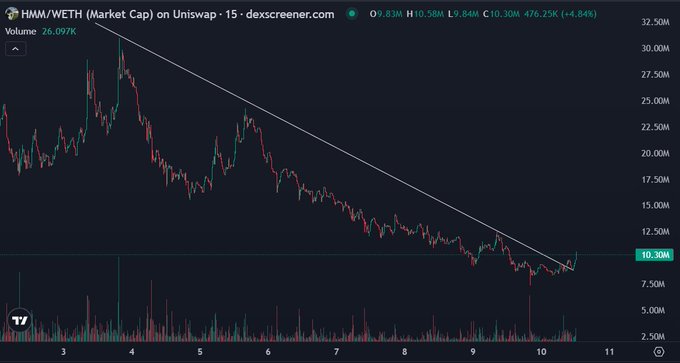Click the 17.50M price axis label

click(655, 179)
